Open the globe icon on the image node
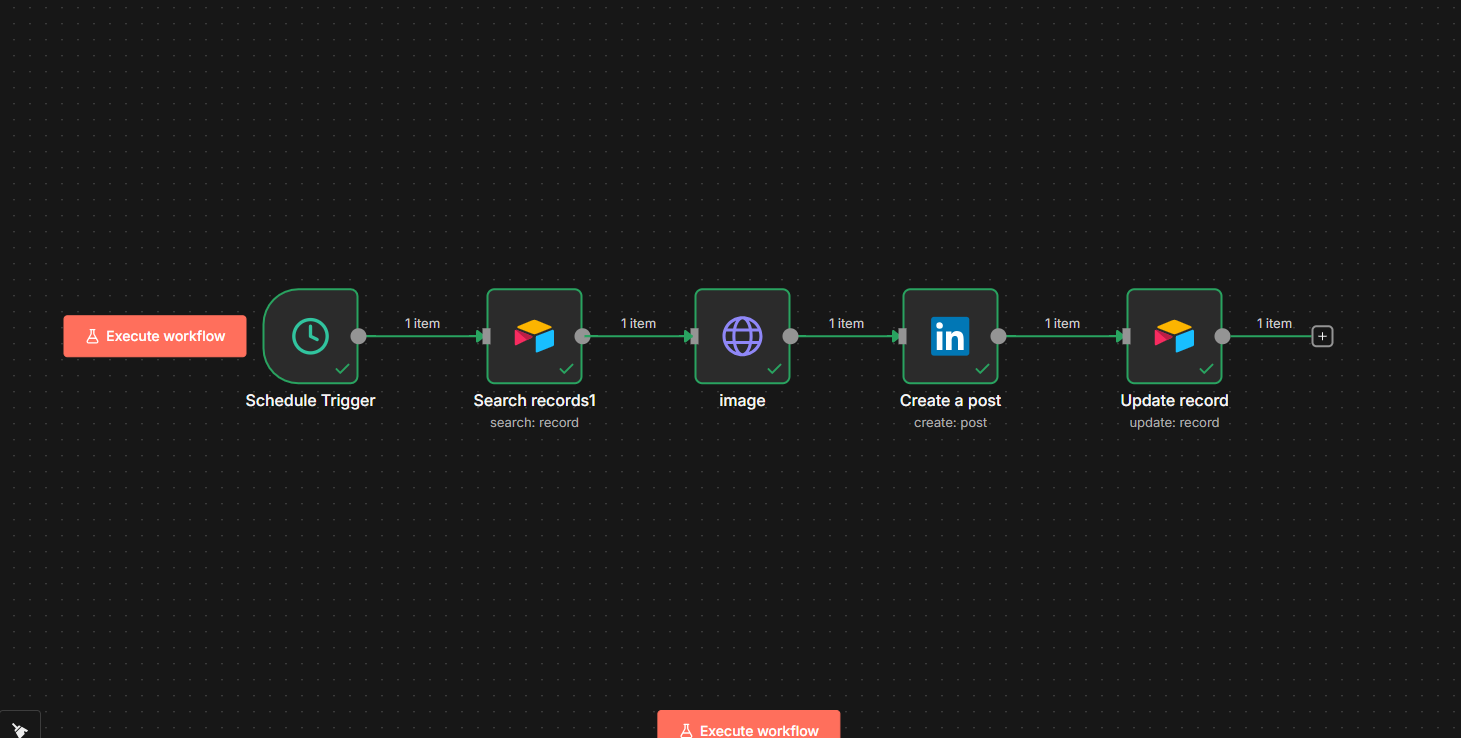Viewport: 1461px width, 738px height. 742,336
